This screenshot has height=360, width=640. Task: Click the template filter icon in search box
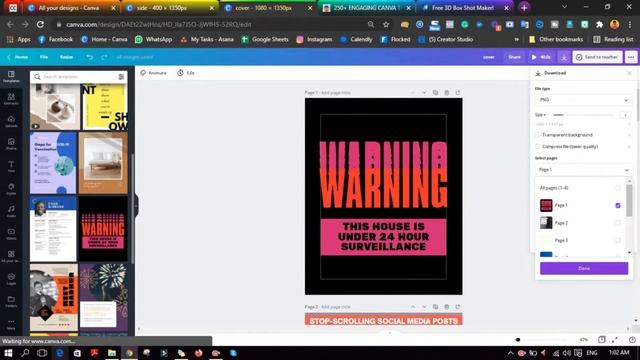[x=121, y=77]
